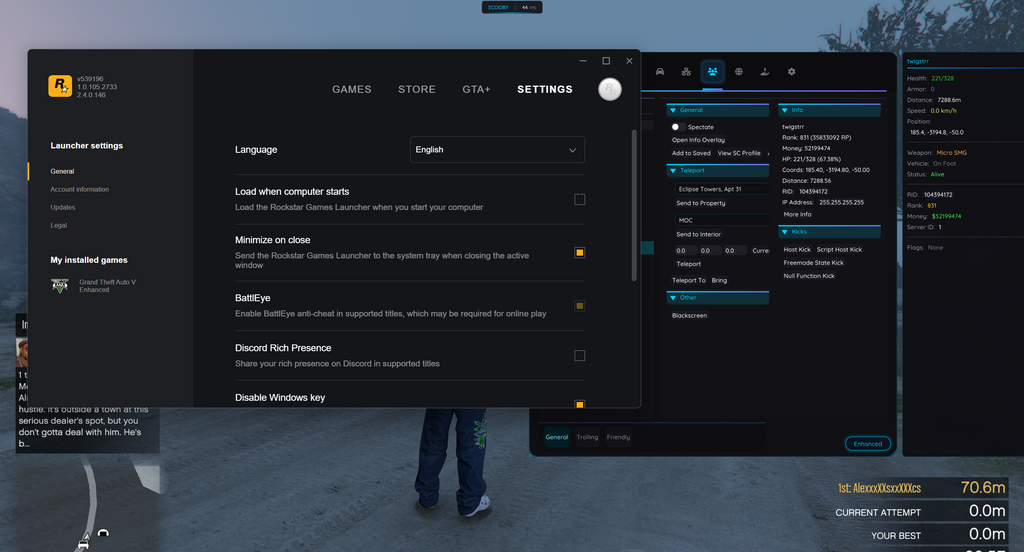This screenshot has height=552, width=1024.
Task: Click the Script Host Kick button
Action: [839, 250]
